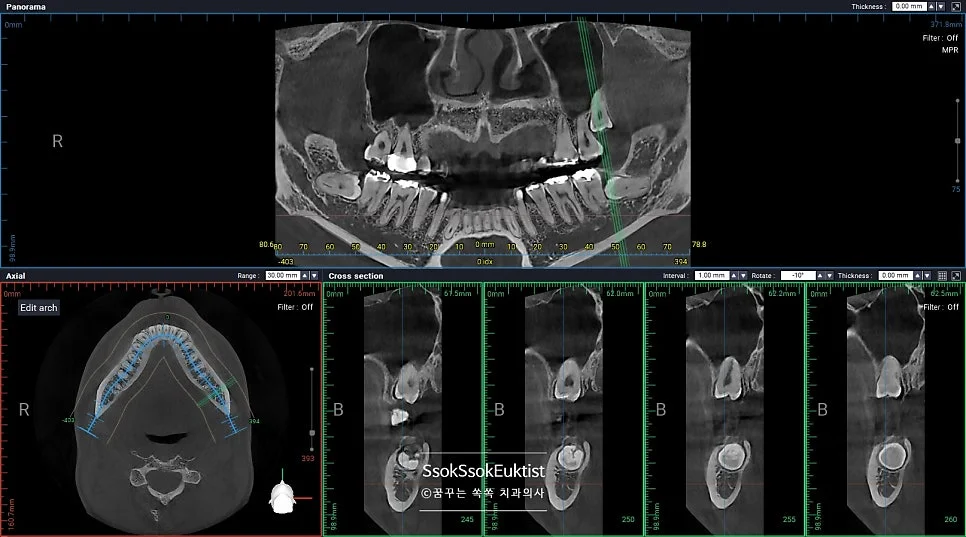
Task: Click the 0 idx label under panorama
Action: pyautogui.click(x=484, y=261)
